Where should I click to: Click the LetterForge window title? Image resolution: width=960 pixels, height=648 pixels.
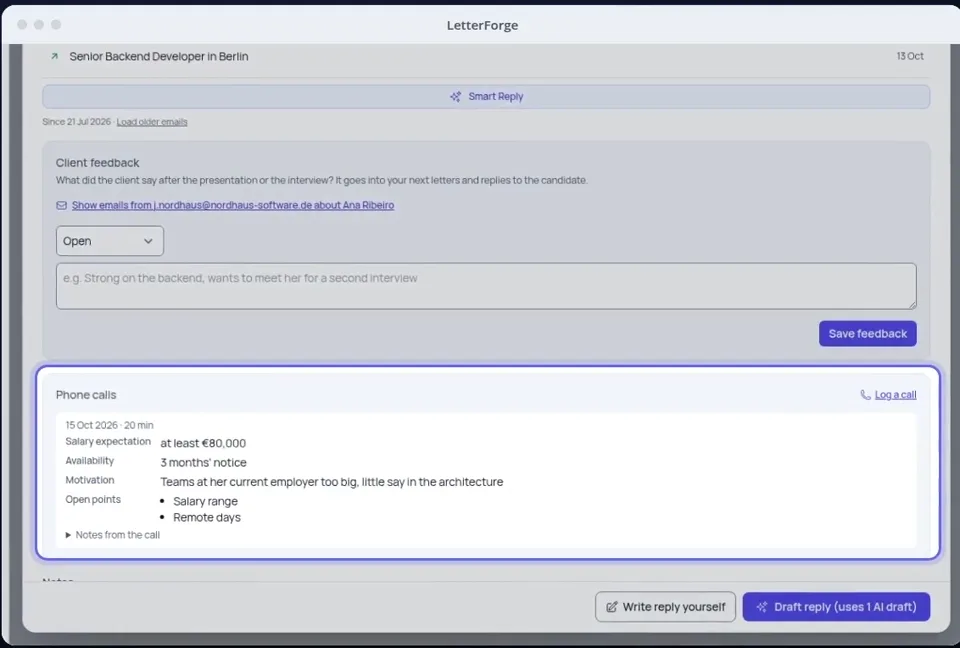pyautogui.click(x=482, y=25)
